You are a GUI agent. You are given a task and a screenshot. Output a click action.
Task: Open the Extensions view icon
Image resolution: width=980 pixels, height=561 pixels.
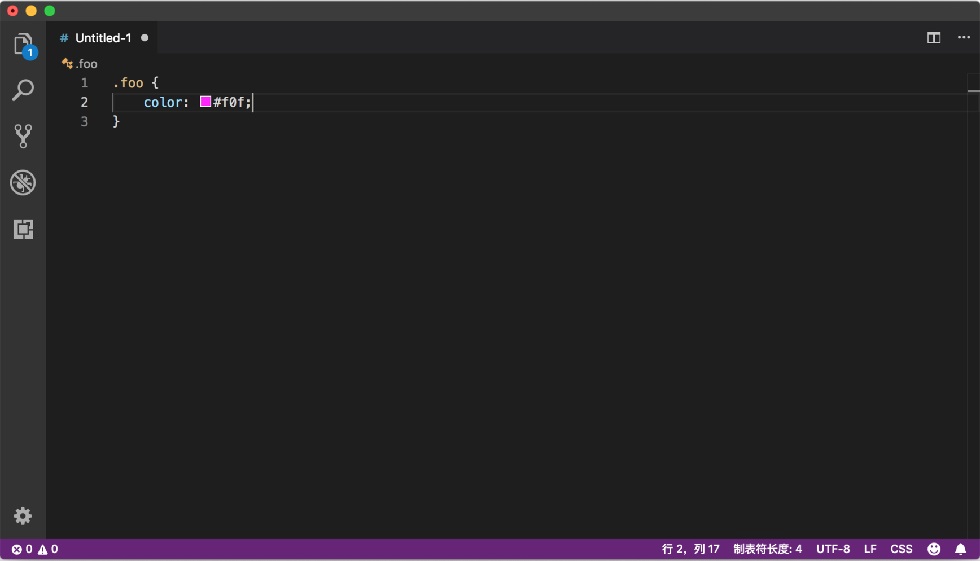pos(23,229)
